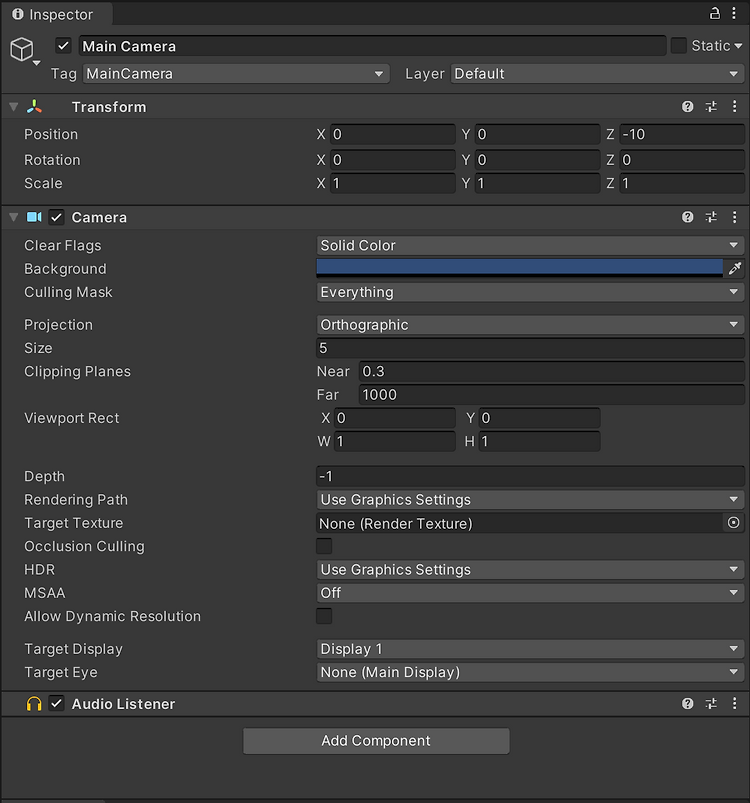The width and height of the screenshot is (750, 803).
Task: Click the Viewport Rect W field
Action: (x=395, y=441)
